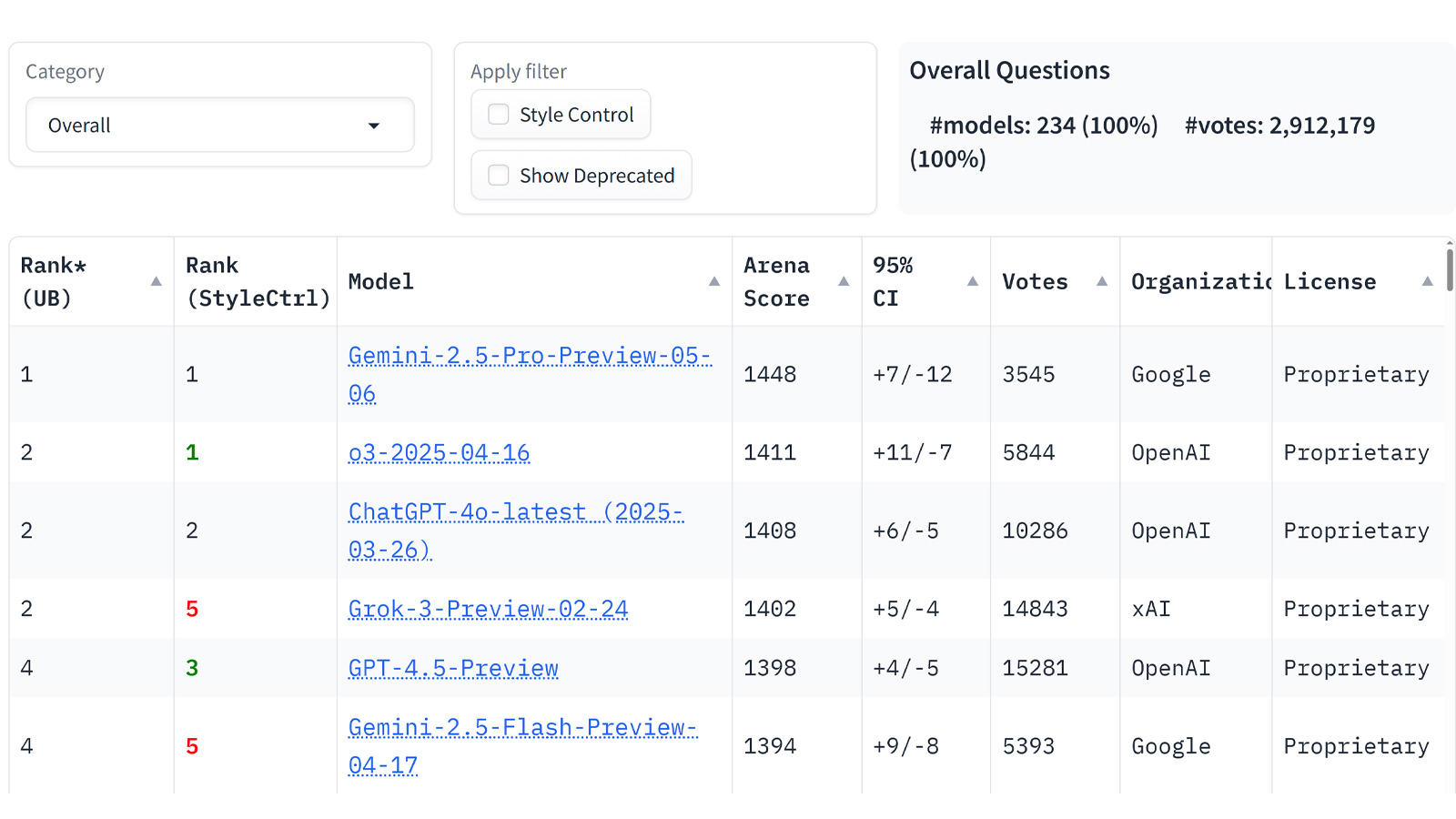Screen dimensions: 1456x819
Task: Select Arena Score value 1402
Action: pos(770,609)
